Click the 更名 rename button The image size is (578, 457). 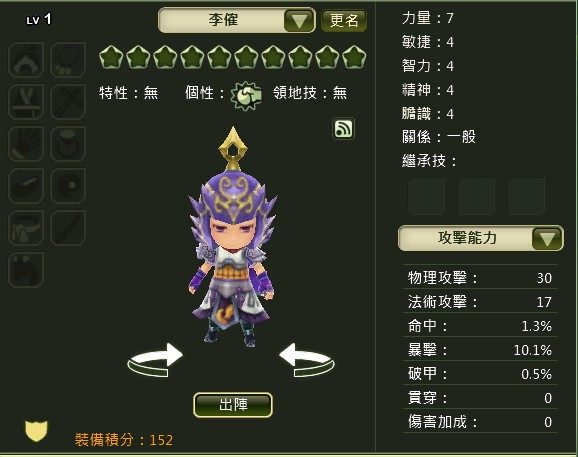(344, 20)
